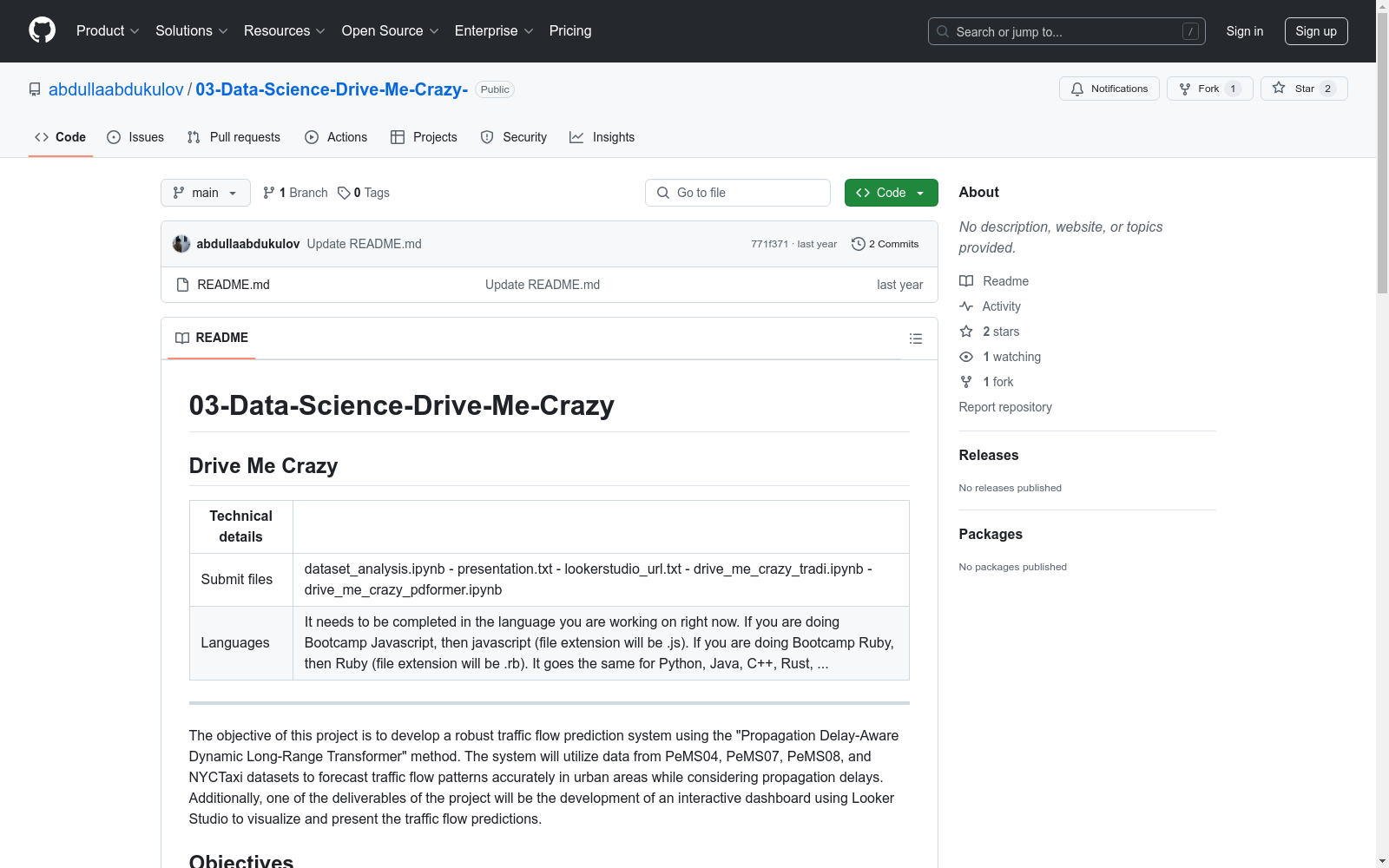Image resolution: width=1389 pixels, height=868 pixels.
Task: Click the commit author's avatar image
Action: (181, 244)
